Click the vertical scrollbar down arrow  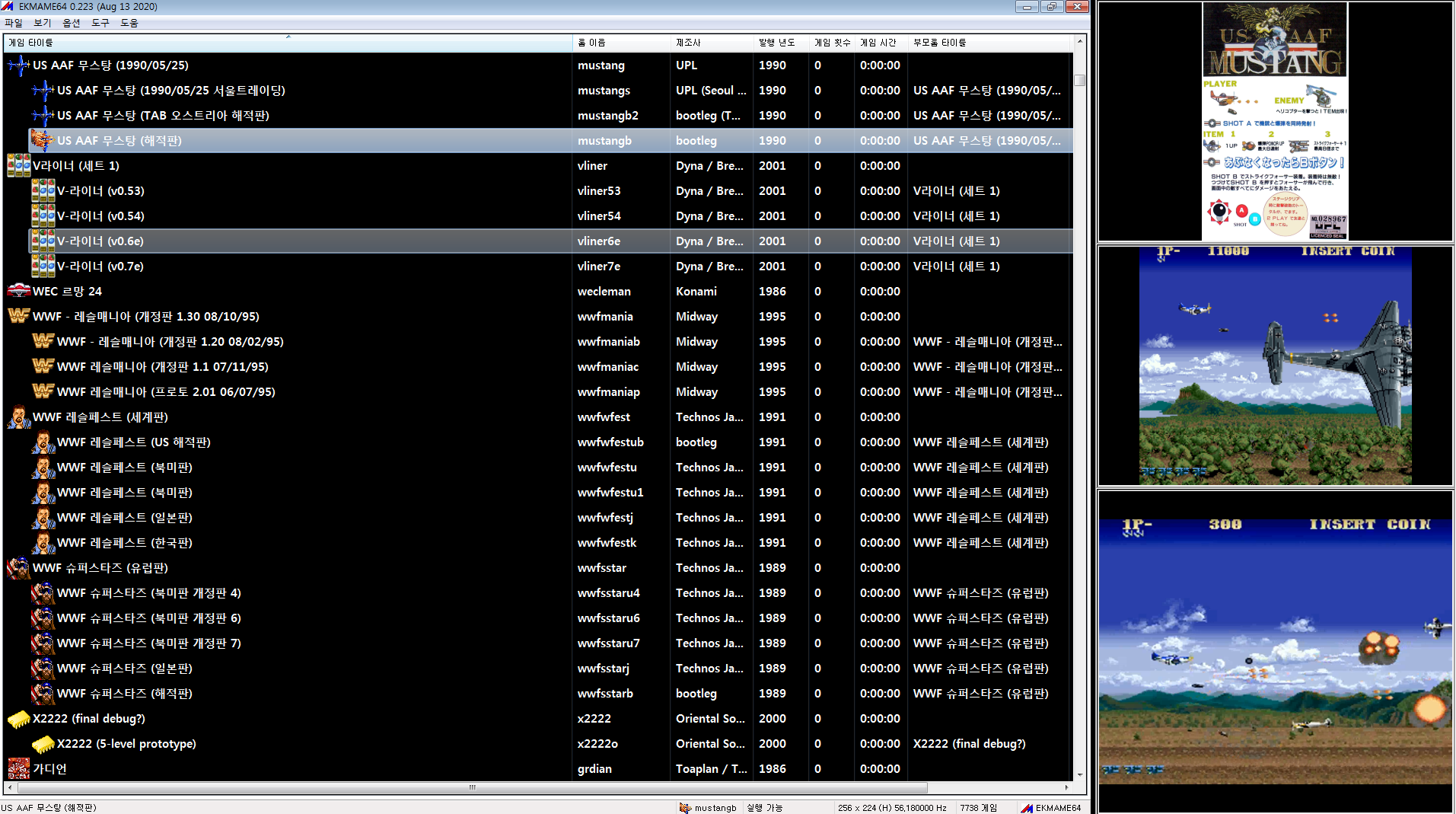[x=1079, y=774]
